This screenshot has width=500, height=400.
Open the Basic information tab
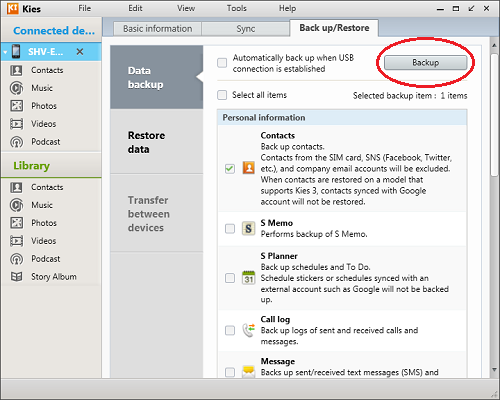(157, 29)
